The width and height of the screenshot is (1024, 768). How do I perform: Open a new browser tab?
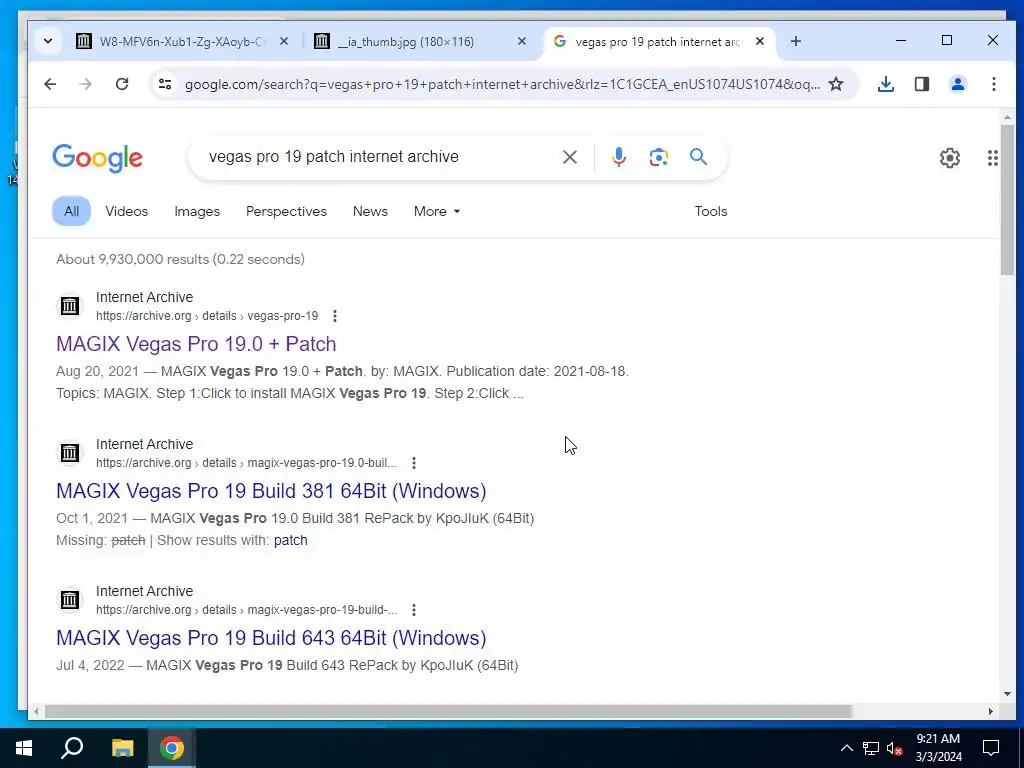795,41
